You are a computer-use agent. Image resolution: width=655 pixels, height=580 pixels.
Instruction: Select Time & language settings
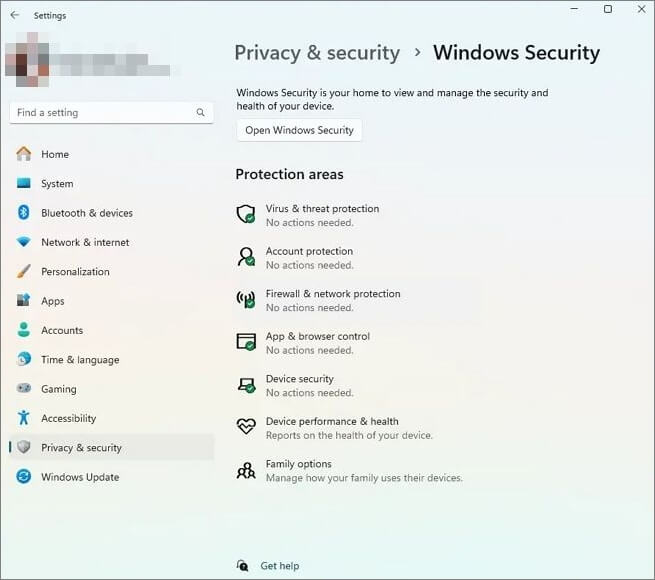(80, 360)
